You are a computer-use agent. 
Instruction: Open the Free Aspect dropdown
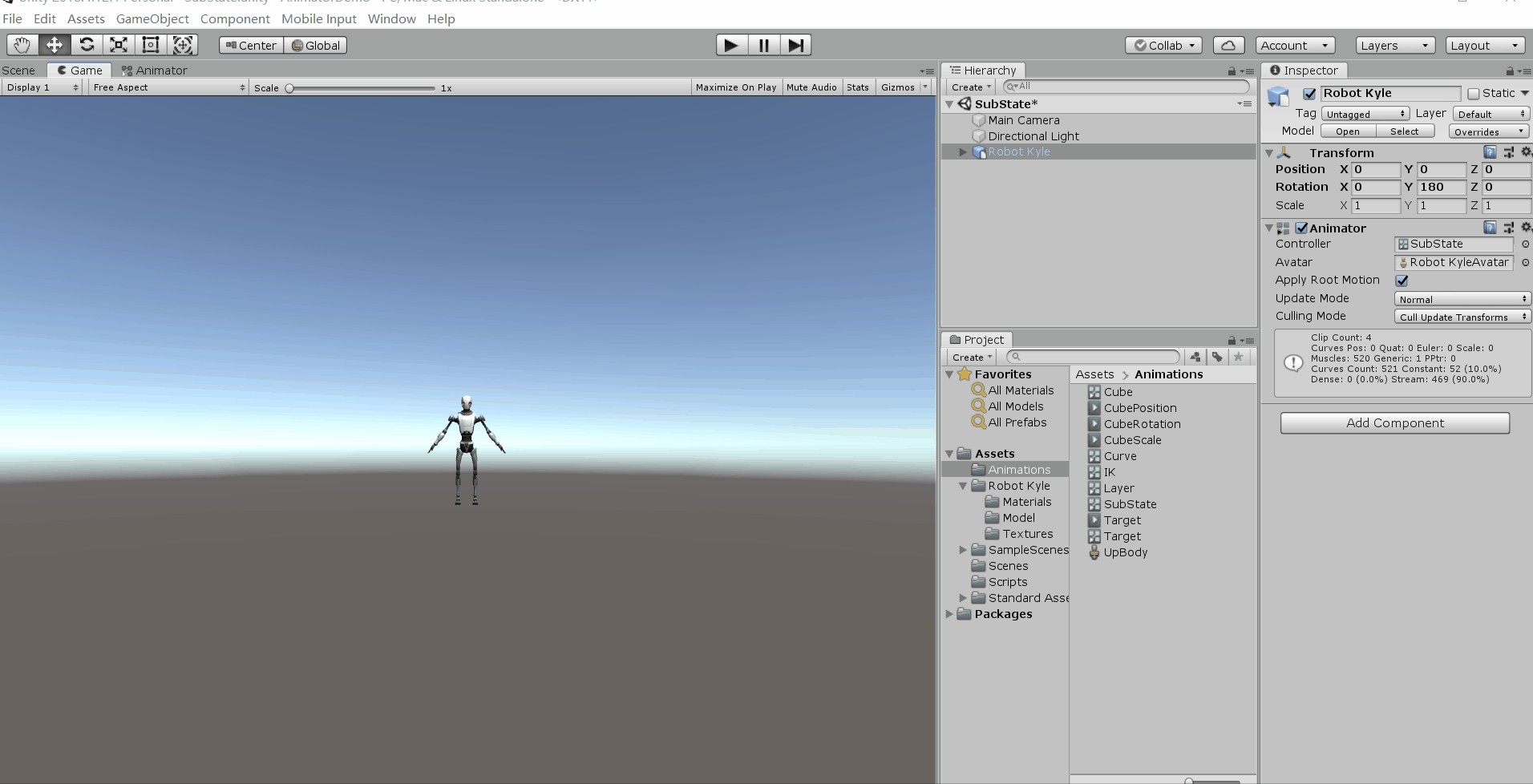tap(168, 87)
